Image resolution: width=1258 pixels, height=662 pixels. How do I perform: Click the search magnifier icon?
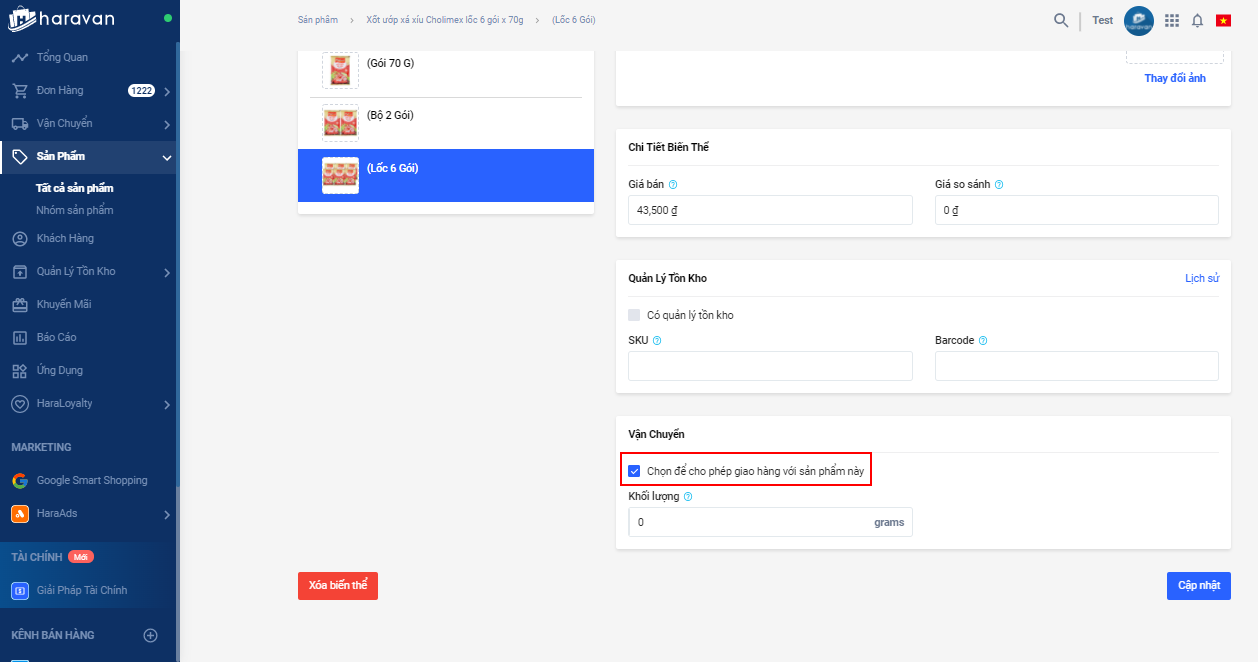pyautogui.click(x=1061, y=20)
